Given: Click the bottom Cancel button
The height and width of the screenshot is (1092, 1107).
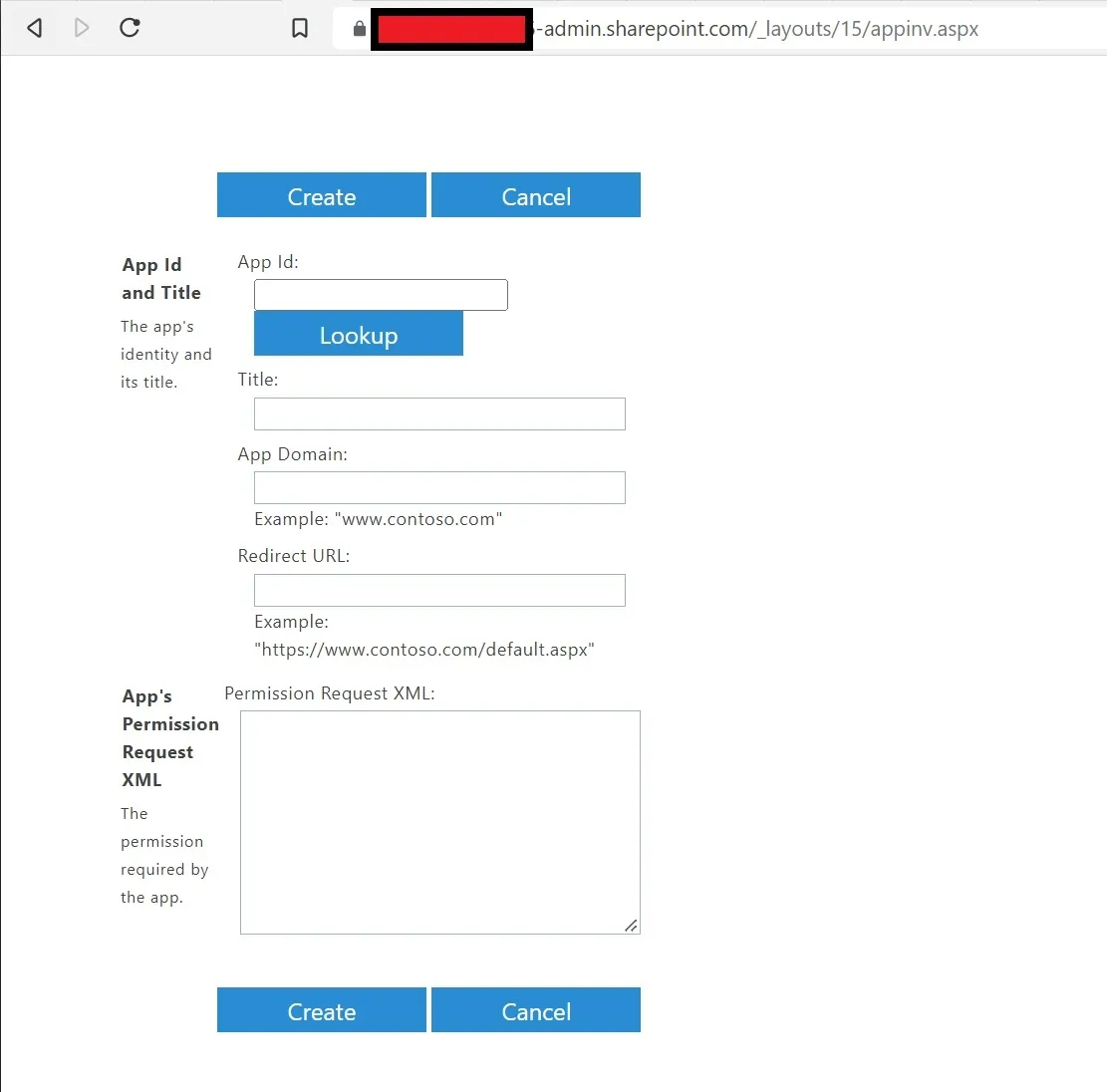Looking at the screenshot, I should point(536,1009).
